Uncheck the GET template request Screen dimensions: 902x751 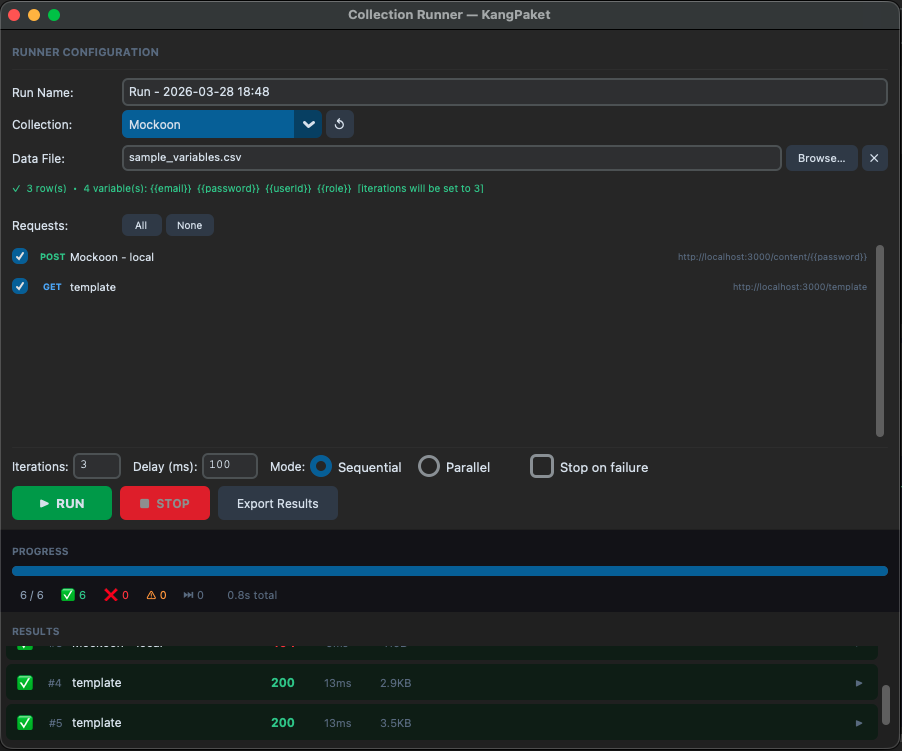pyautogui.click(x=20, y=287)
